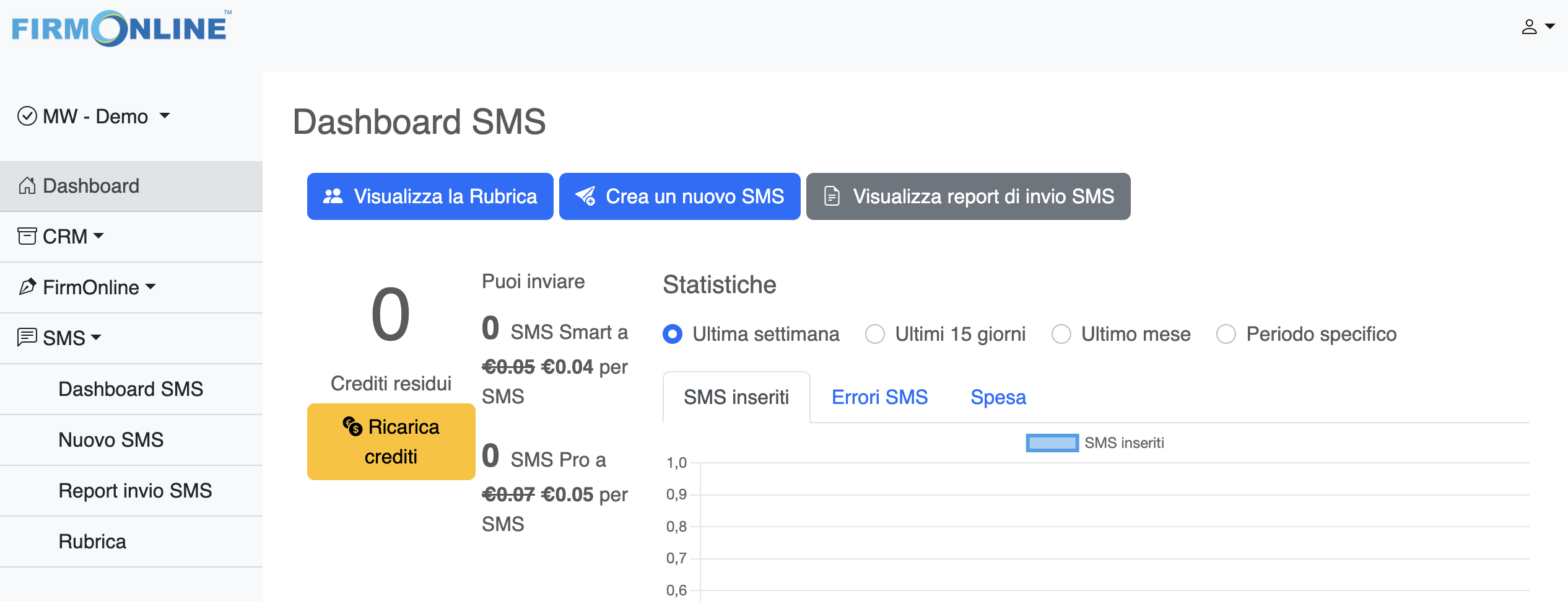Click the chat bubble icon beside SMS
Screen dimensions: 1568x601
click(26, 338)
